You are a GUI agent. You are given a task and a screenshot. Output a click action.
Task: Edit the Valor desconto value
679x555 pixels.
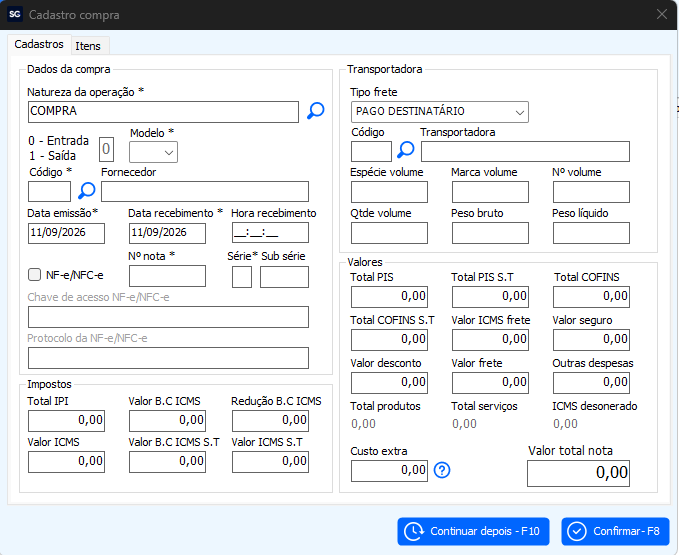[389, 383]
